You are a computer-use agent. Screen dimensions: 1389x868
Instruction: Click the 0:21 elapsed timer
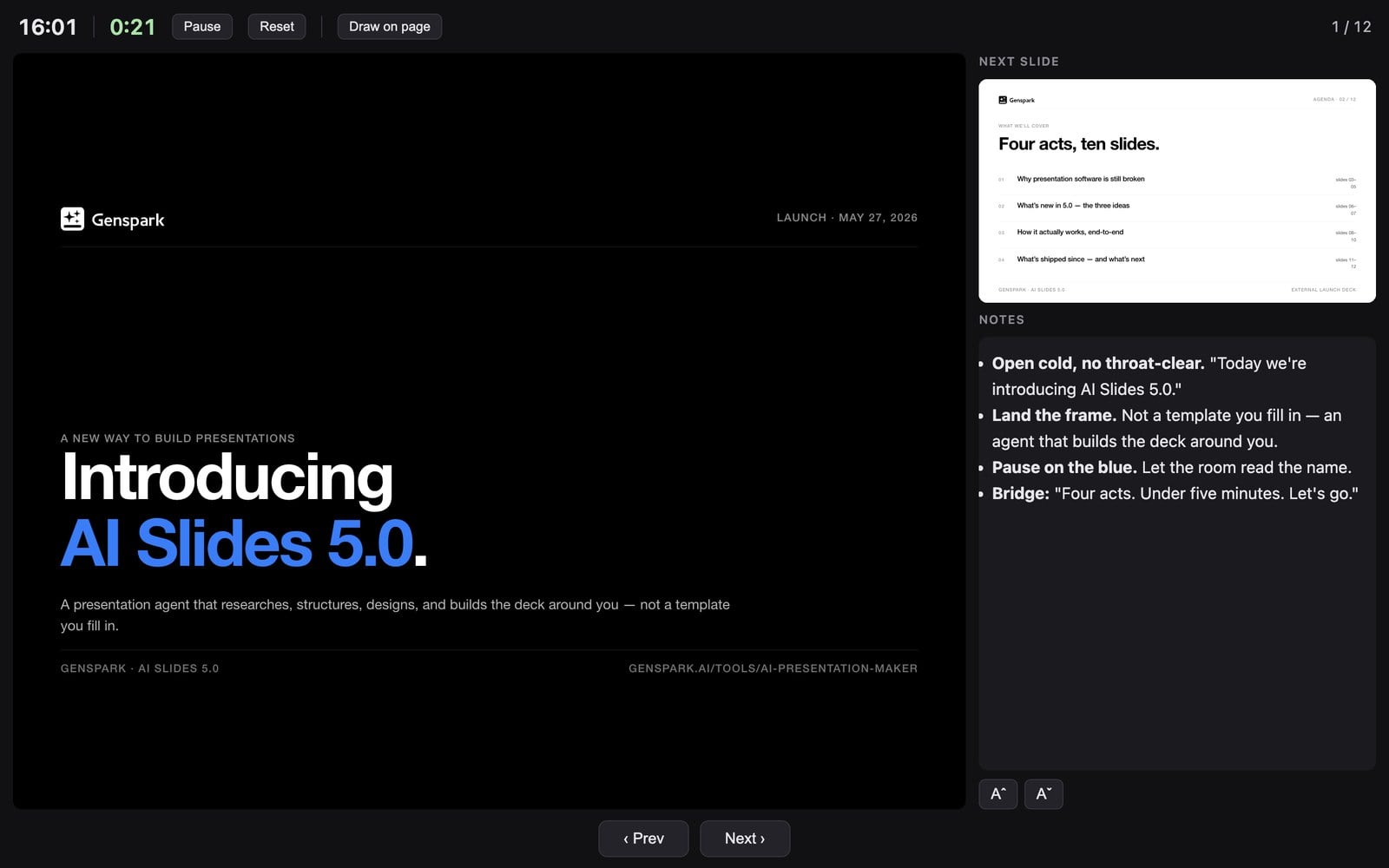pos(133,27)
